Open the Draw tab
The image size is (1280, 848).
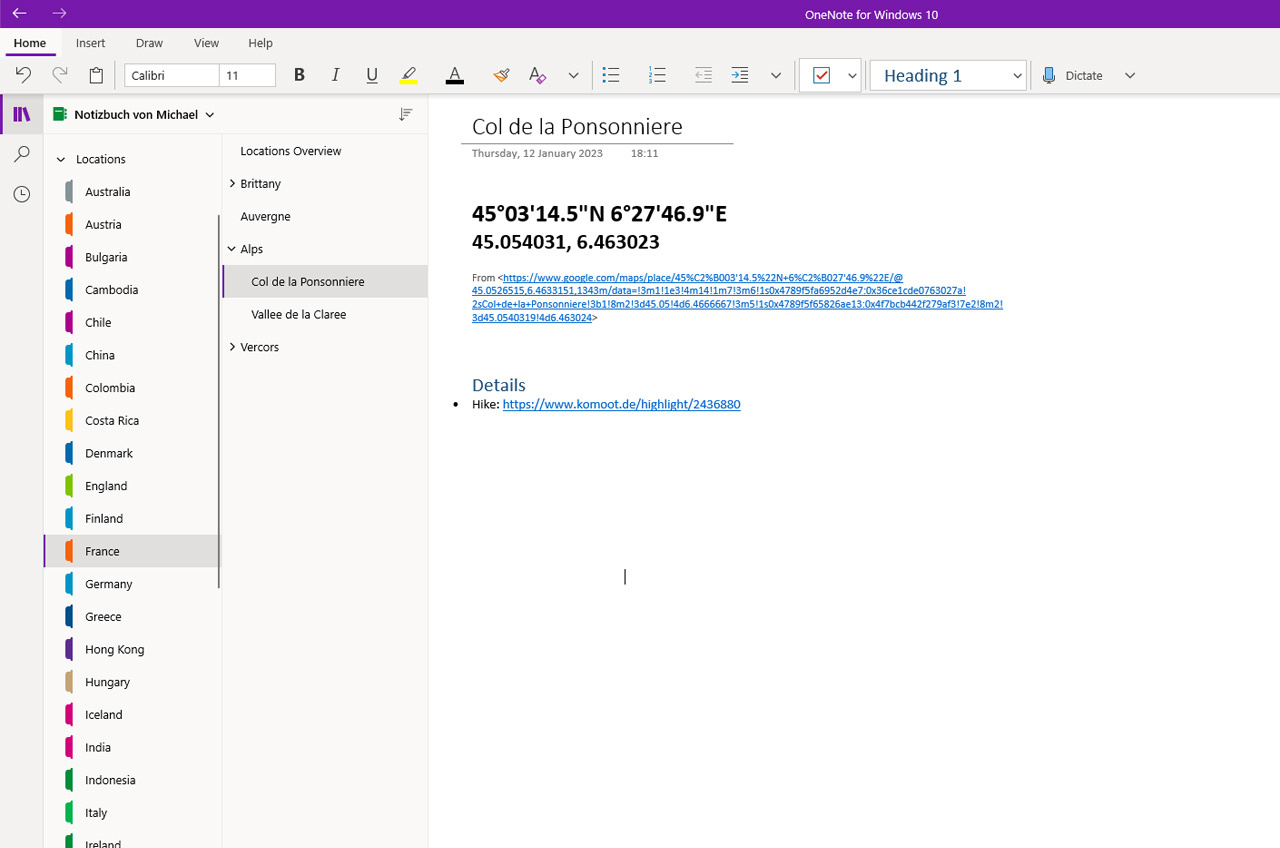click(x=149, y=43)
